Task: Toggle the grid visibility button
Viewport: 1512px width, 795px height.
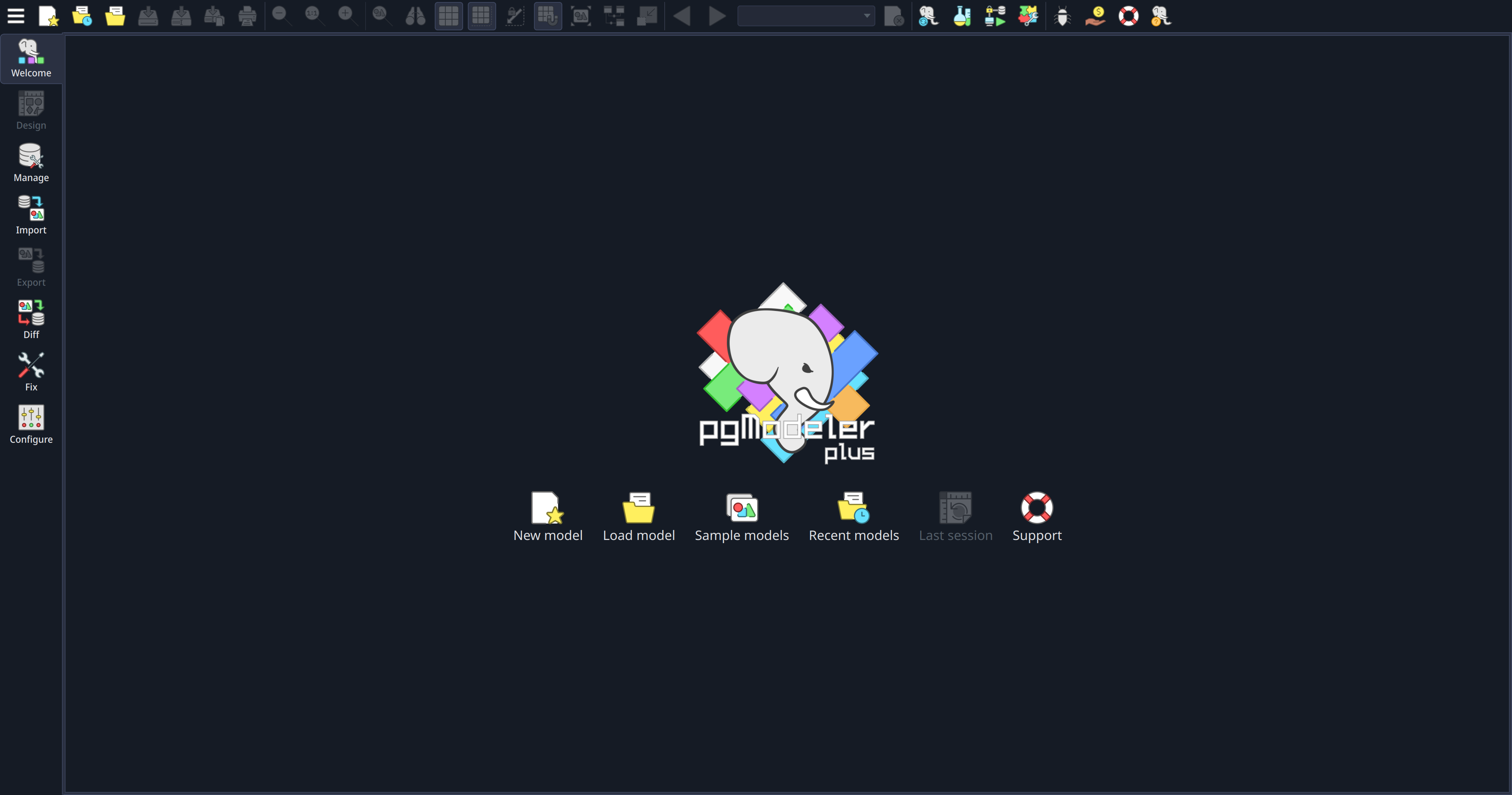Action: [448, 16]
